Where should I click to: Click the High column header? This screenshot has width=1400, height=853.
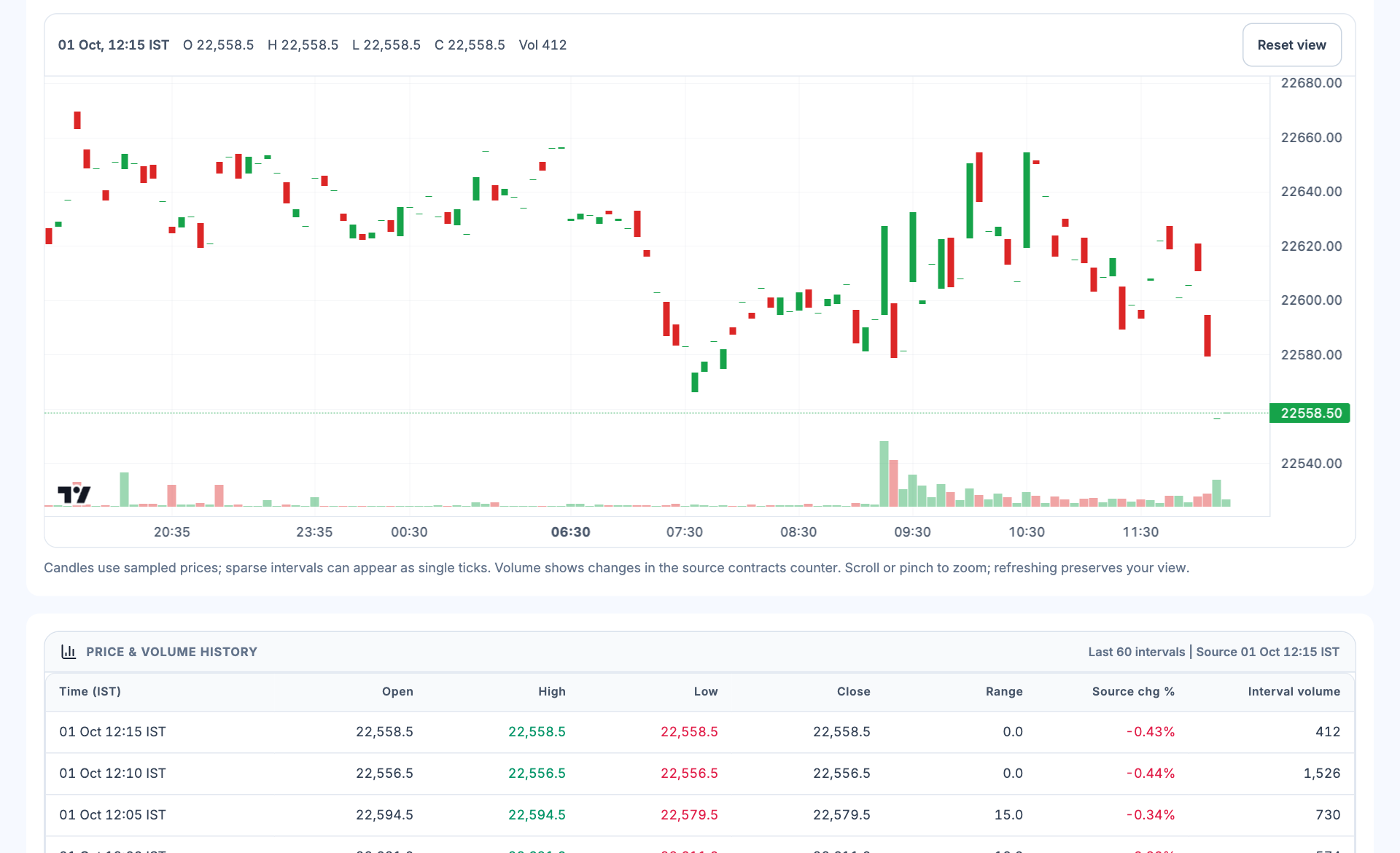tap(552, 691)
